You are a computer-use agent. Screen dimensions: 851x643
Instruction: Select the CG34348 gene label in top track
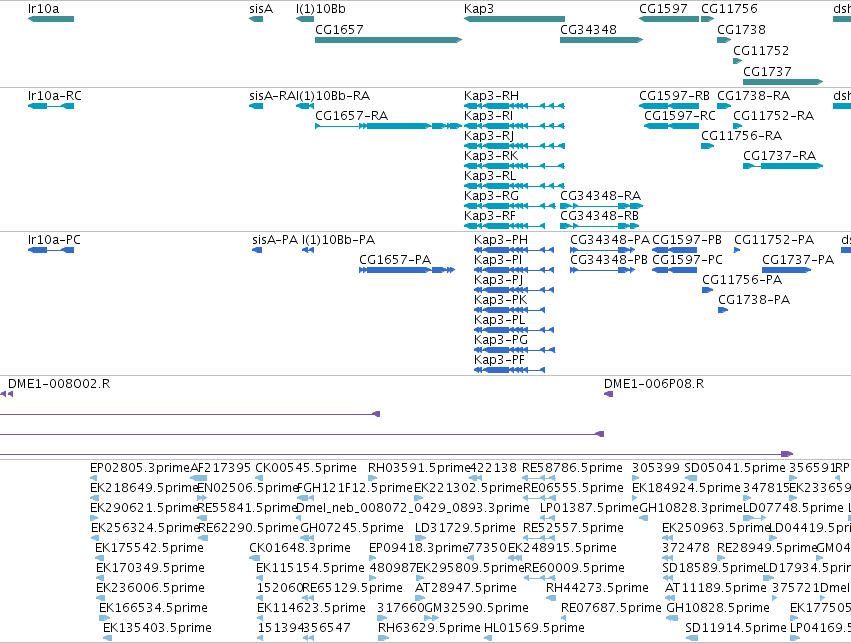point(588,29)
